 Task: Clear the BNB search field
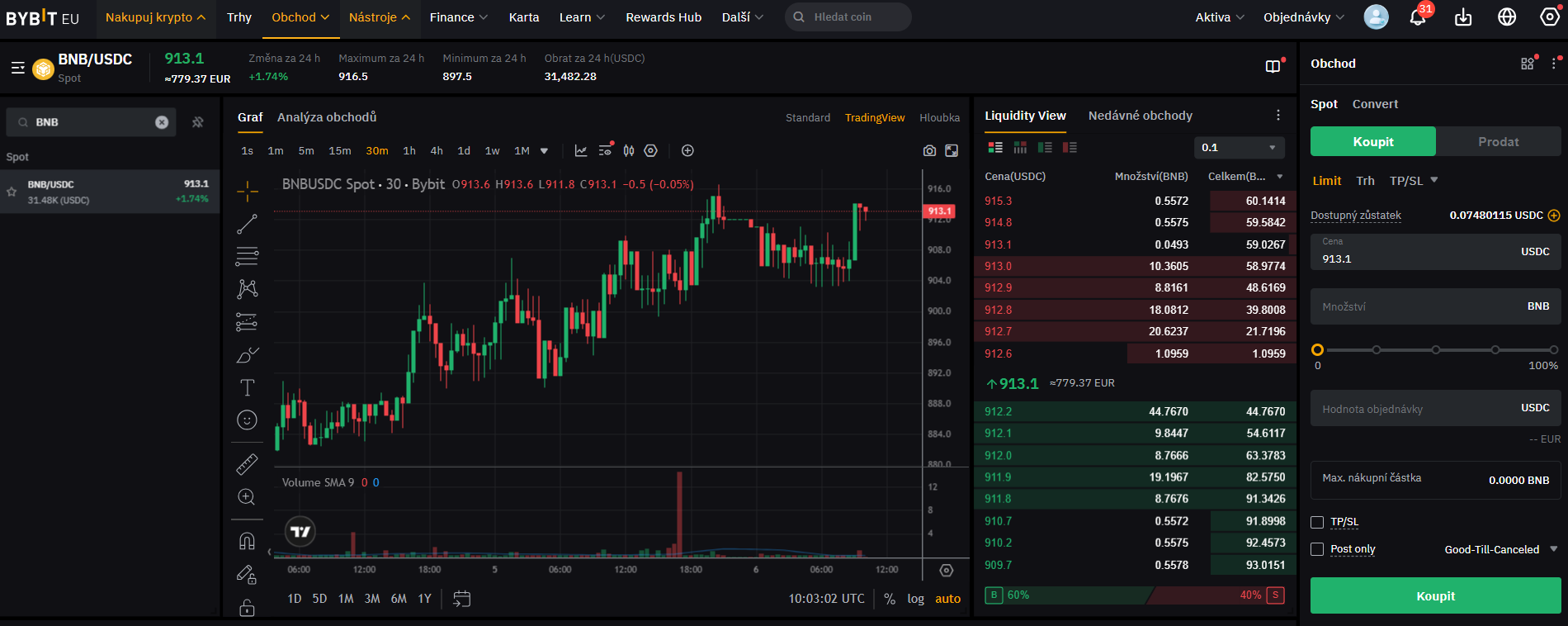162,122
